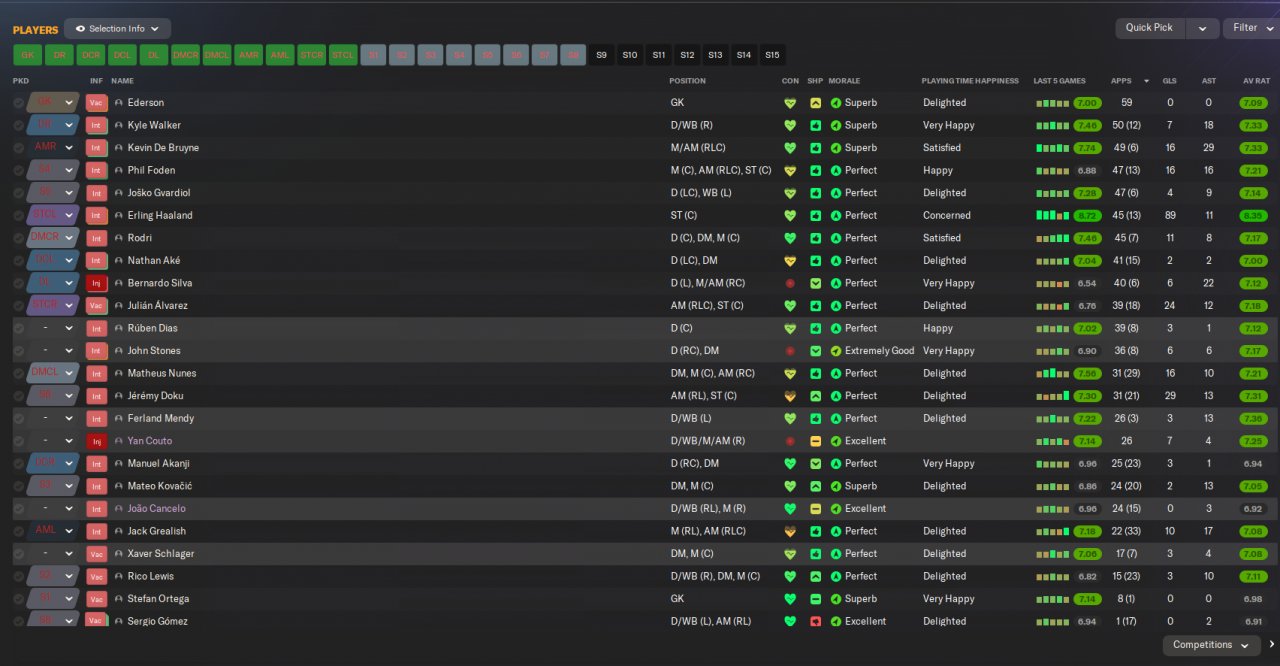
Task: Open Kevin De Bruyne's player name link
Action: click(x=163, y=148)
